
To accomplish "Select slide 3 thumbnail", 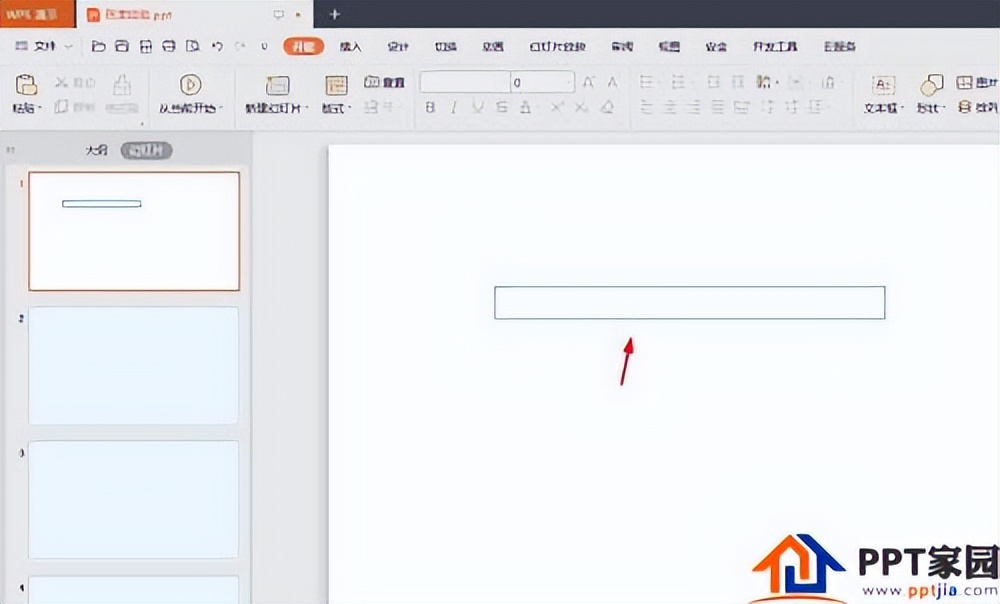I will [x=134, y=499].
